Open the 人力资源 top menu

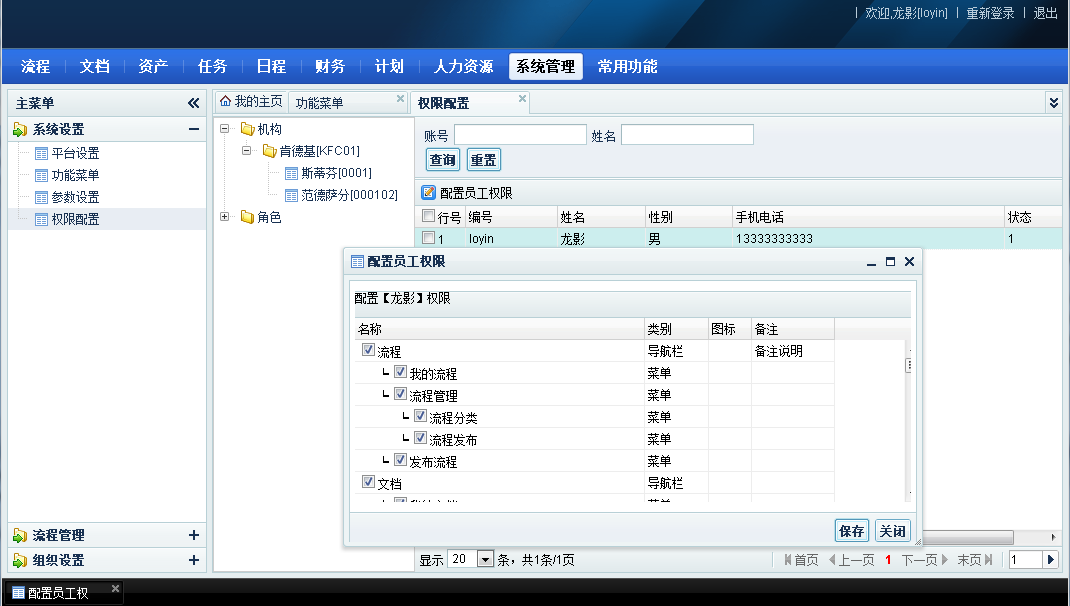(463, 67)
